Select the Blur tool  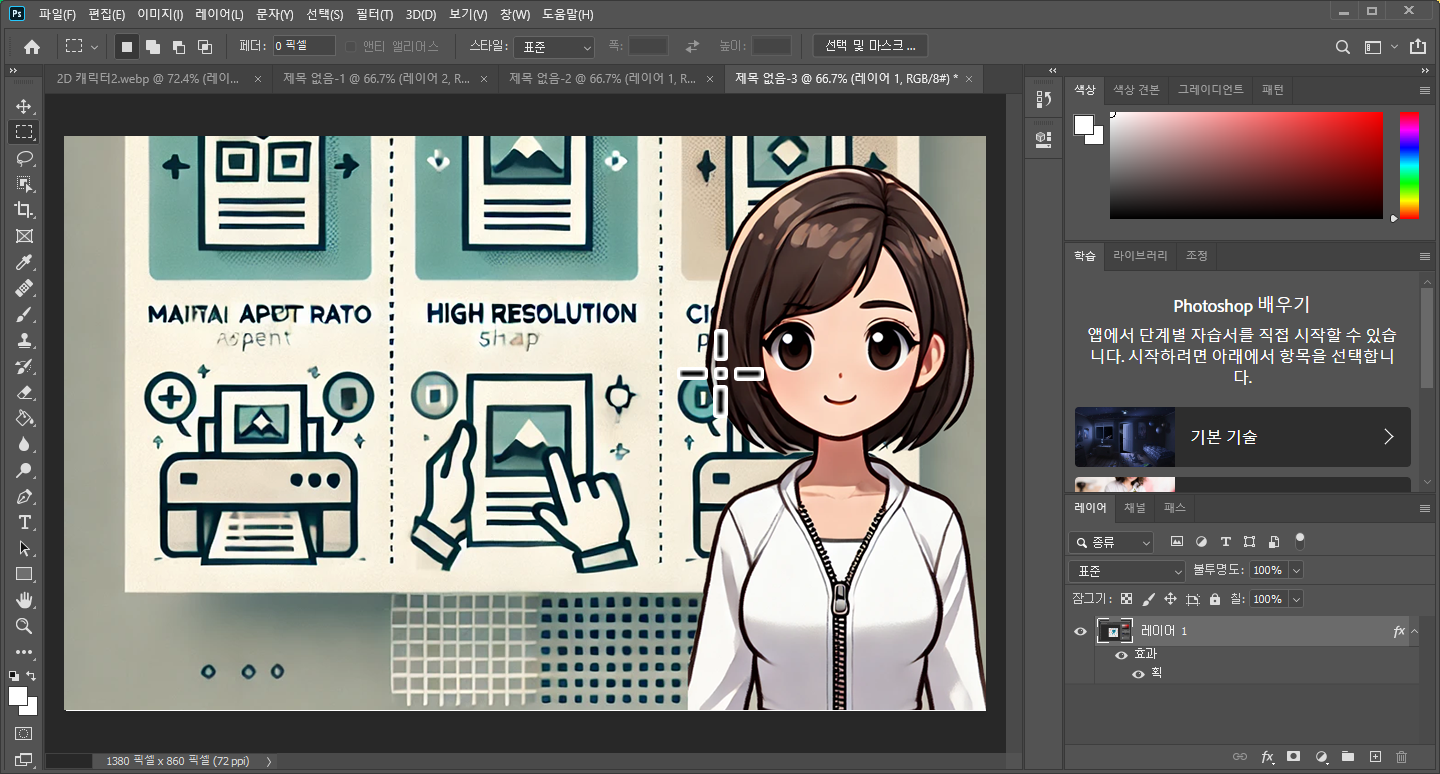point(24,444)
